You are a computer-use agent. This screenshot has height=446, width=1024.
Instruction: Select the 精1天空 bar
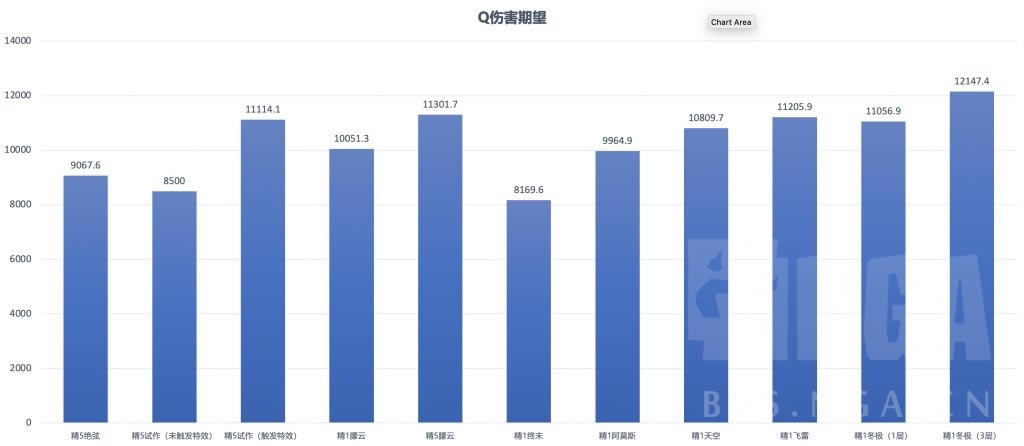706,276
